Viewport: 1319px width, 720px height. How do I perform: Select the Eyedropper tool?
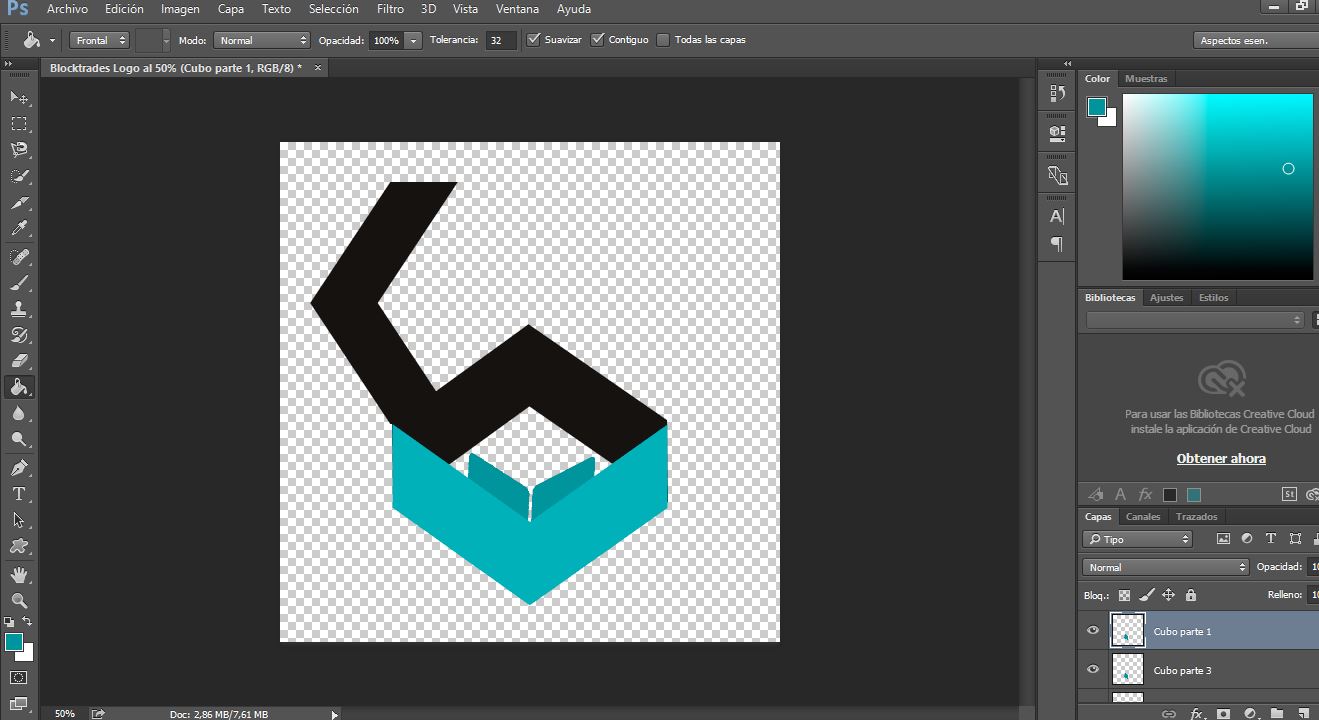point(19,229)
